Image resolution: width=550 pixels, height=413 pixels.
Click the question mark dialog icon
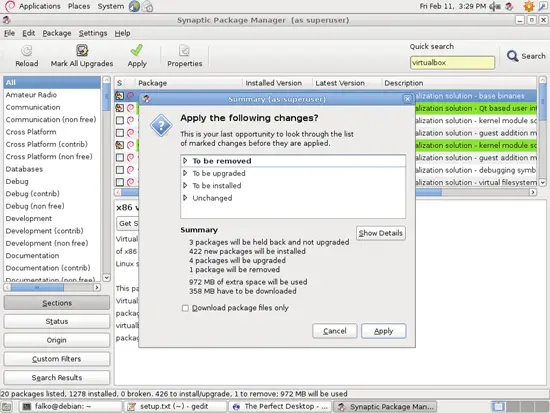coord(161,125)
